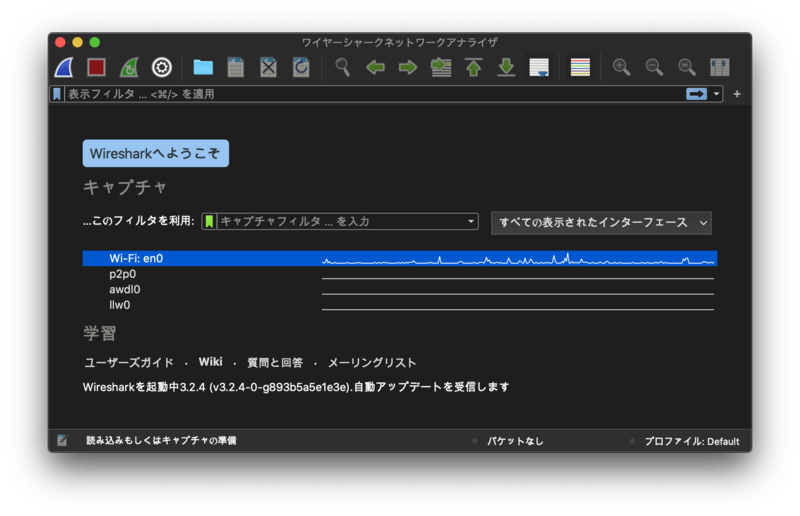Open ユーザーズガイド link
The height and width of the screenshot is (516, 800).
click(129, 363)
